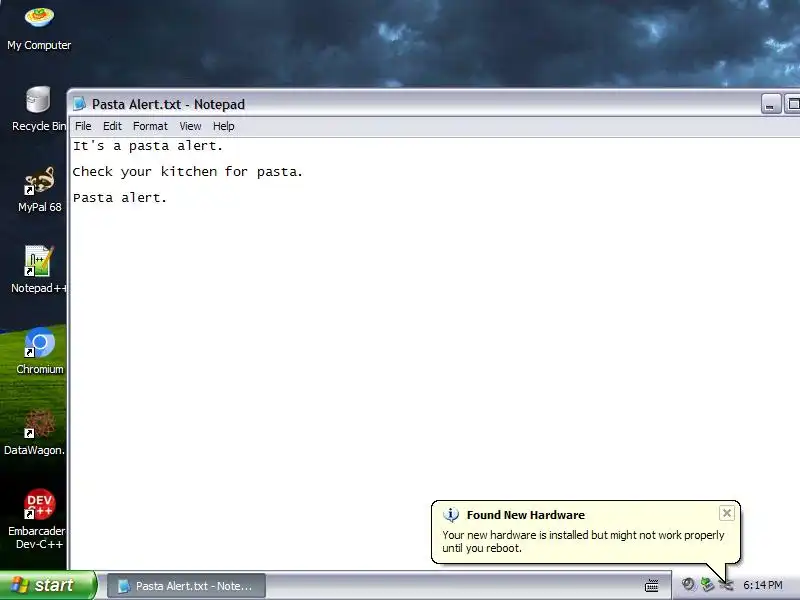Click the Found New Hardware balloon title
Screen dimensions: 800x600
tap(526, 515)
